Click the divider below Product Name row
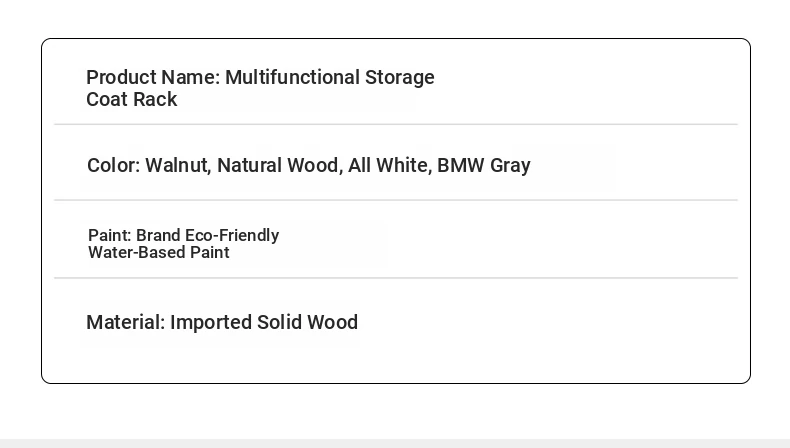Viewport: 790px width, 448px height. coord(396,124)
